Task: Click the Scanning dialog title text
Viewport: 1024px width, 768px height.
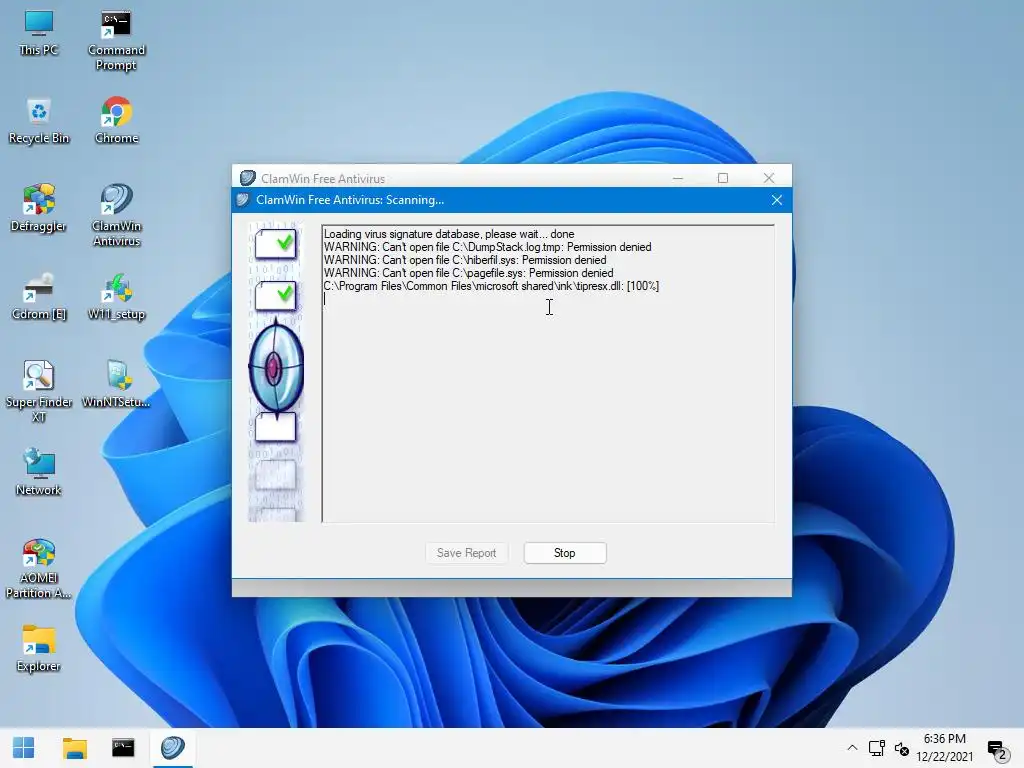Action: [350, 200]
